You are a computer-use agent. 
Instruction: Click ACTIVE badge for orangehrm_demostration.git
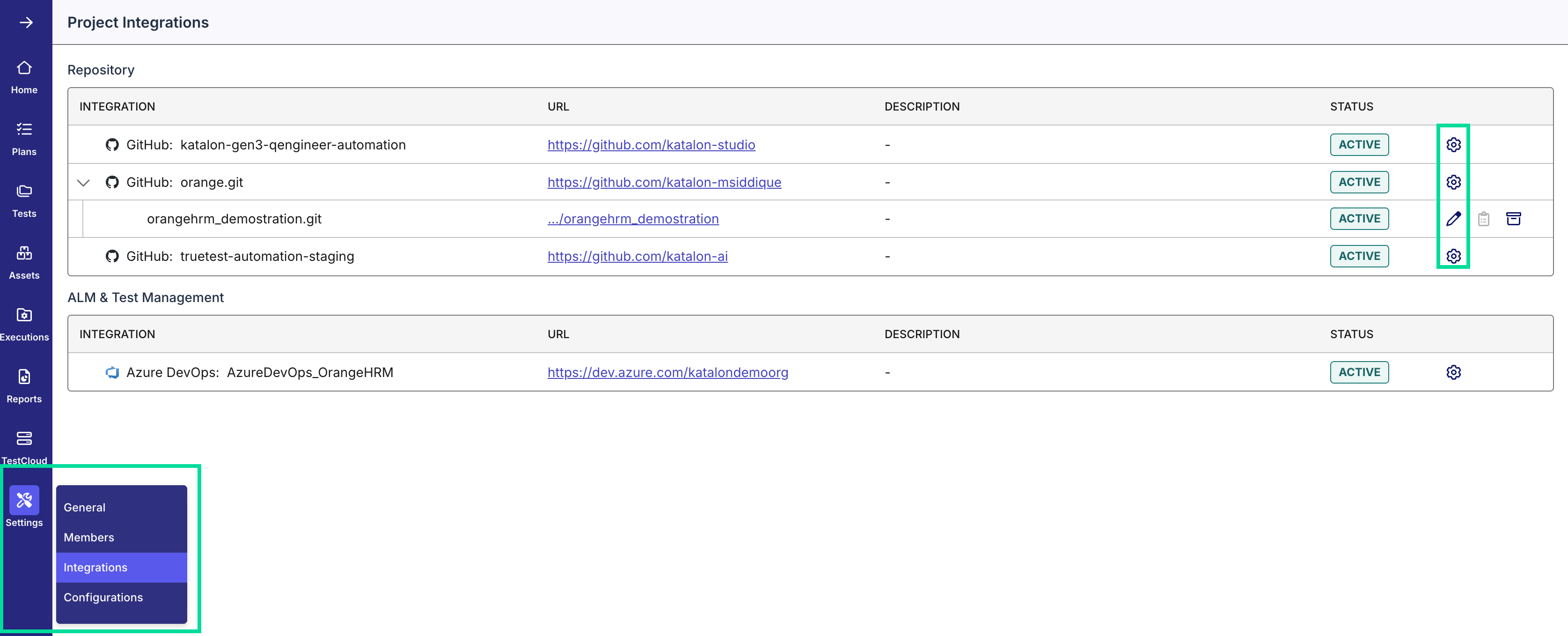(1359, 219)
